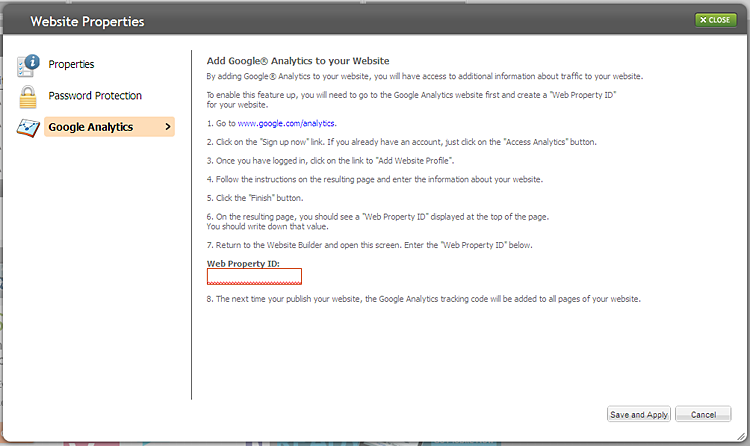The image size is (750, 446).
Task: Click the chevron arrow on Google Analytics
Action: pyautogui.click(x=167, y=127)
